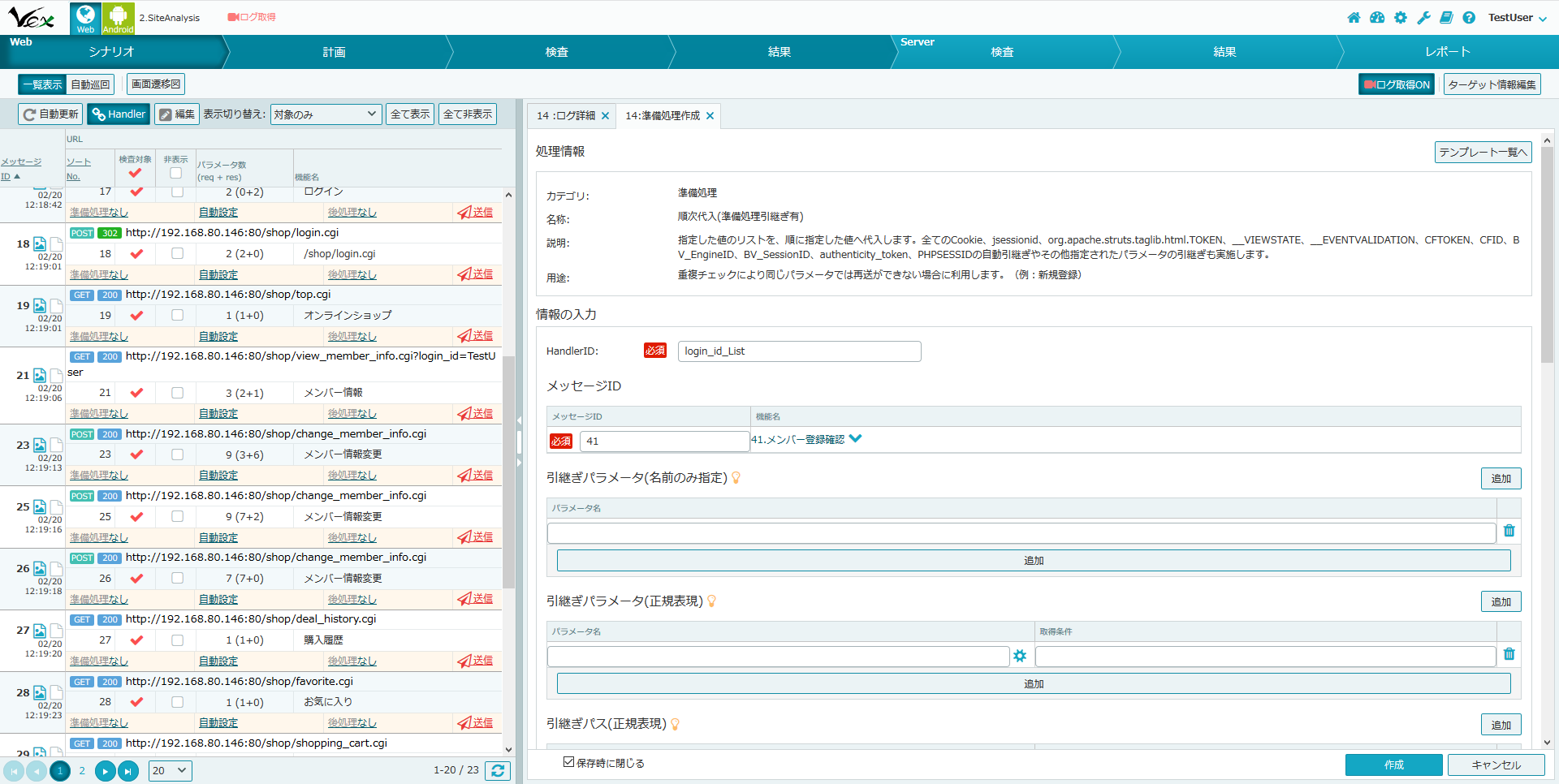The image size is (1559, 784).
Task: Click the メッセージID input showing 41
Action: [x=664, y=441]
